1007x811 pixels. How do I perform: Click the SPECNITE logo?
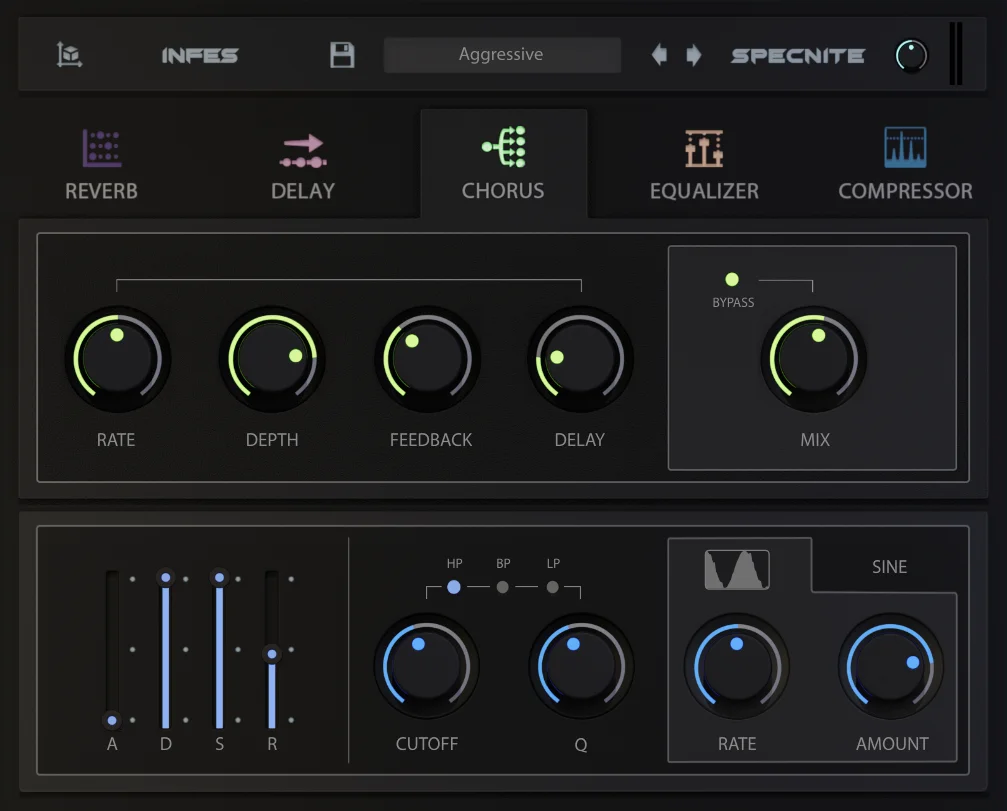[x=798, y=56]
